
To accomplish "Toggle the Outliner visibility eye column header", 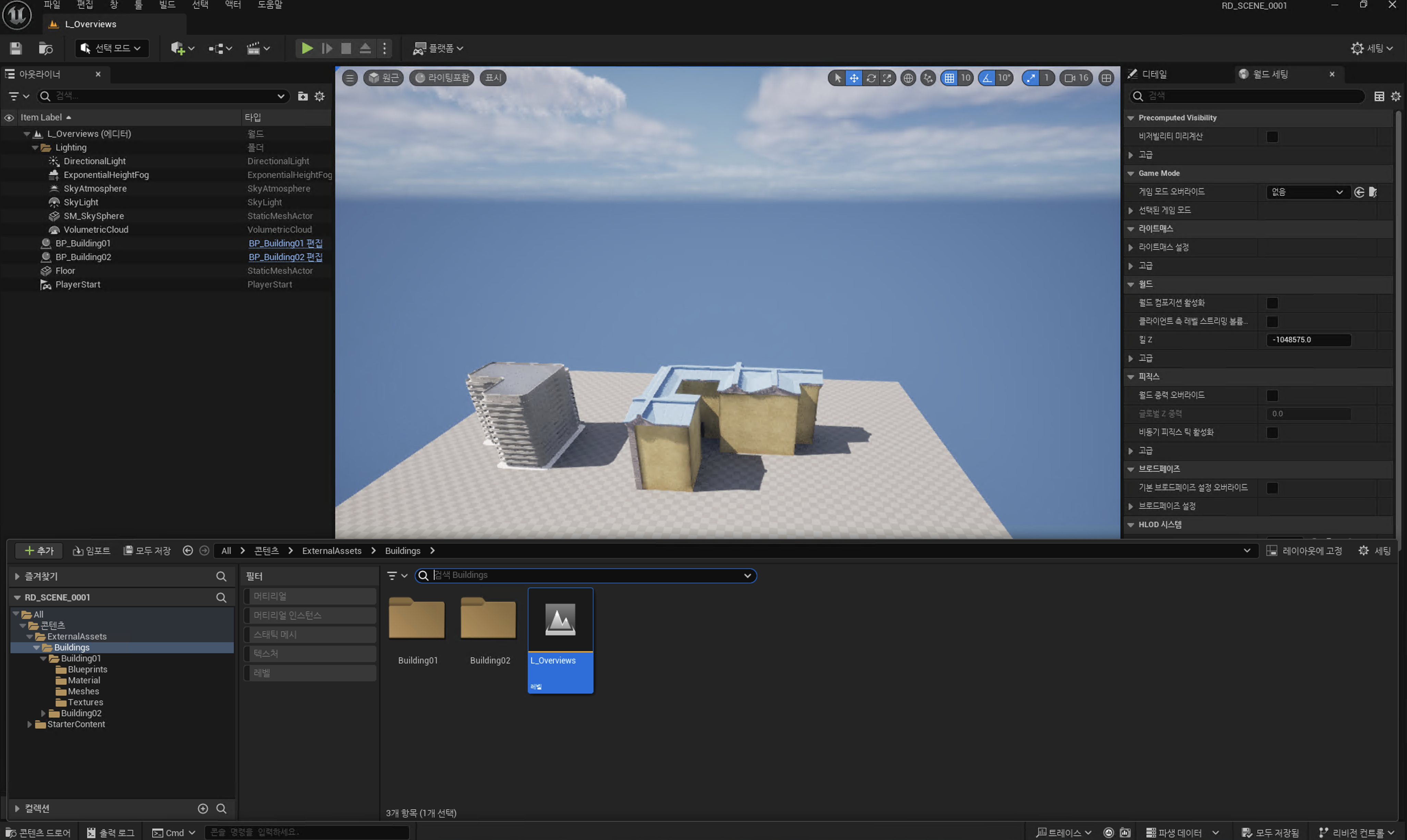I will pyautogui.click(x=9, y=118).
